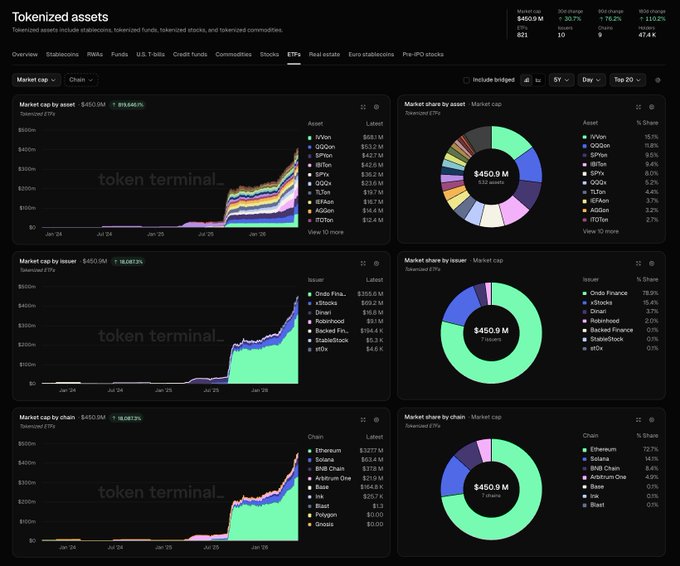Expand the Market share by chain chart fullscreen
This screenshot has height=566, width=680.
638,420
